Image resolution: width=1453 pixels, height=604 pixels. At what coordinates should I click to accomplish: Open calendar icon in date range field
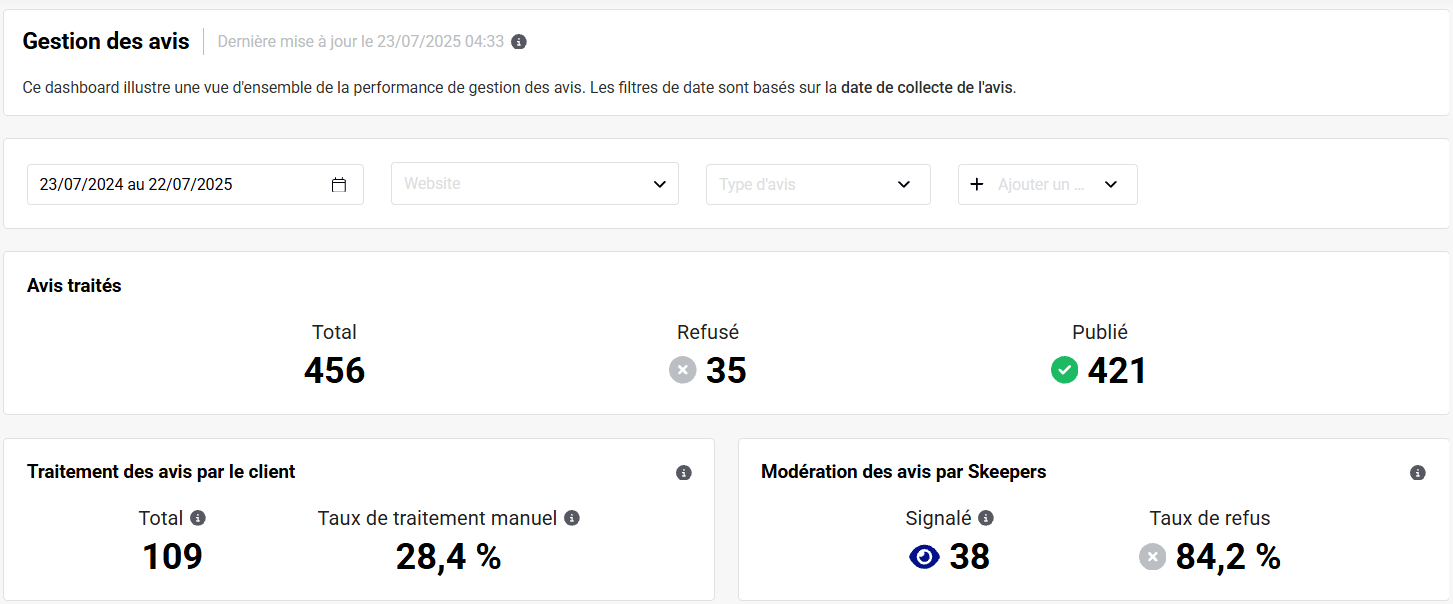point(339,185)
